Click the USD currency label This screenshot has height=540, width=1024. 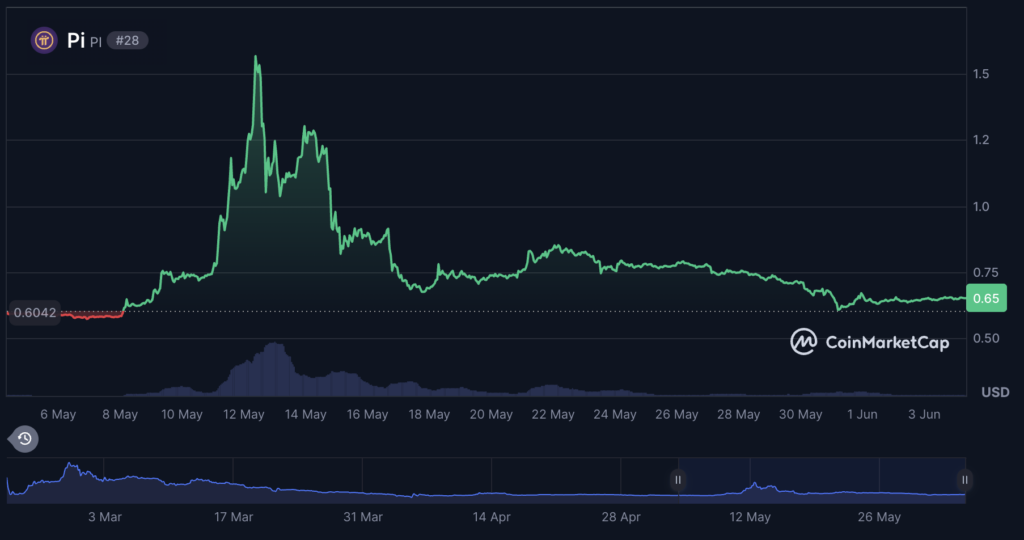pos(995,392)
